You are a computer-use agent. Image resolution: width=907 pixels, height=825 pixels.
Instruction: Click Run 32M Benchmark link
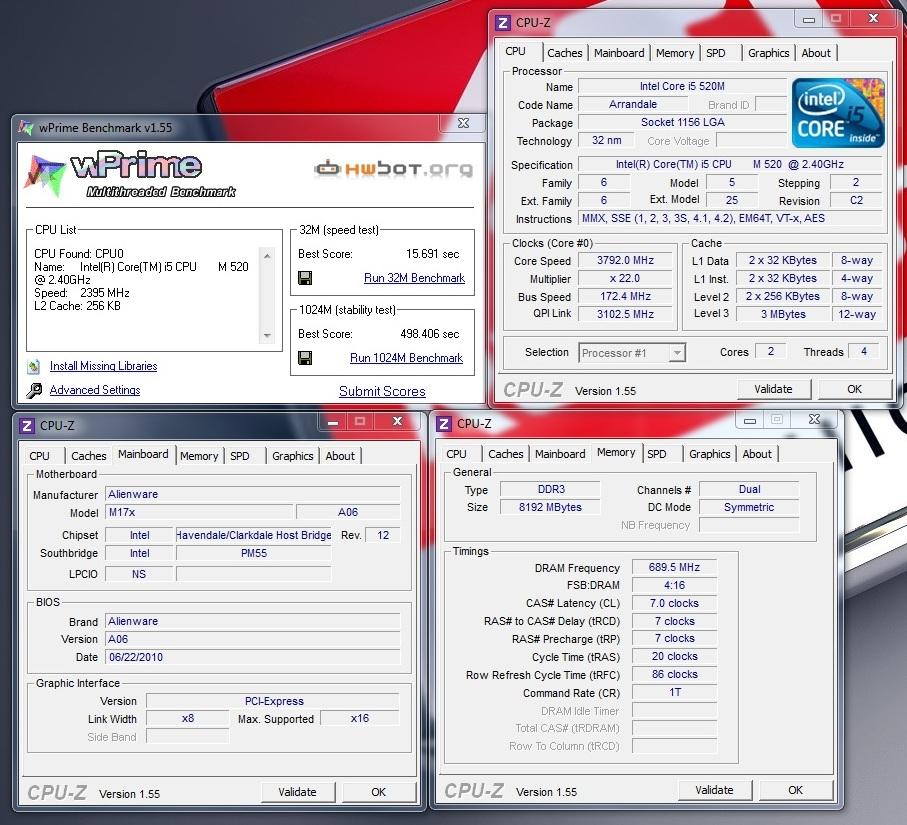click(414, 278)
